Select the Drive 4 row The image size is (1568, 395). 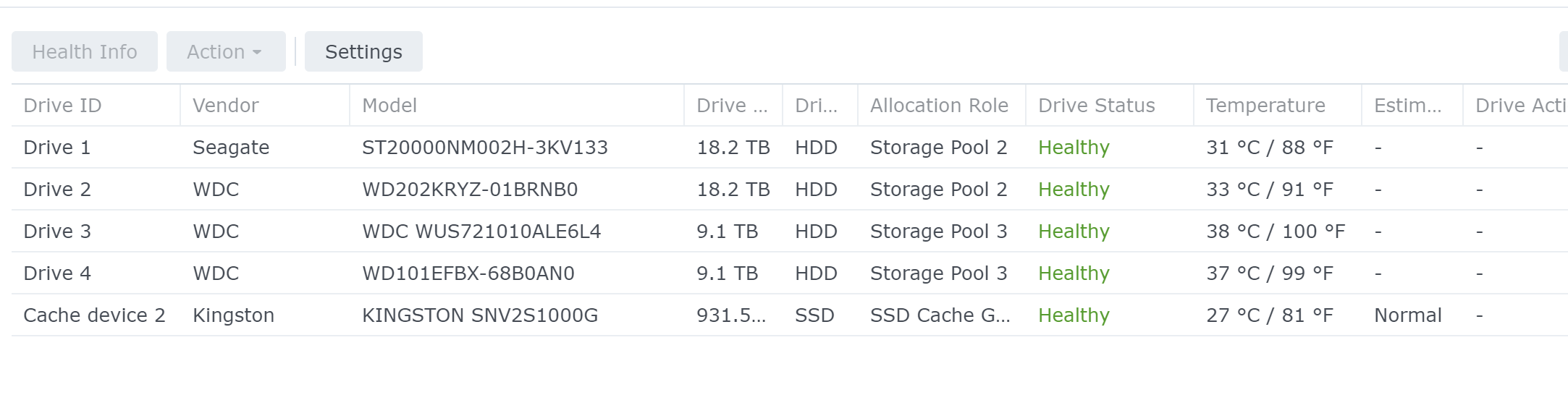[790, 273]
